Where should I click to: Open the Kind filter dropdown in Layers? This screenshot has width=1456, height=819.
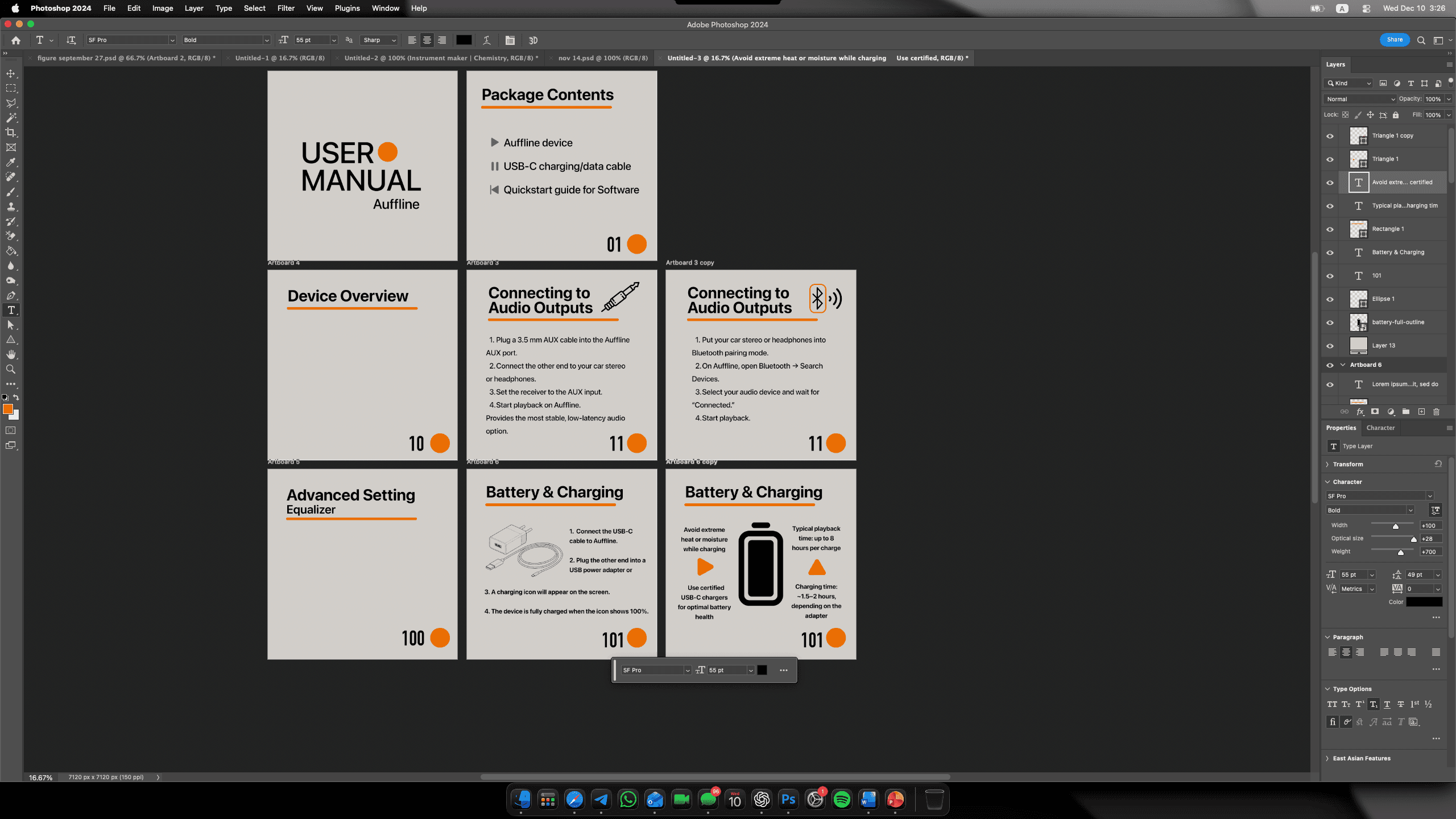click(x=1349, y=84)
